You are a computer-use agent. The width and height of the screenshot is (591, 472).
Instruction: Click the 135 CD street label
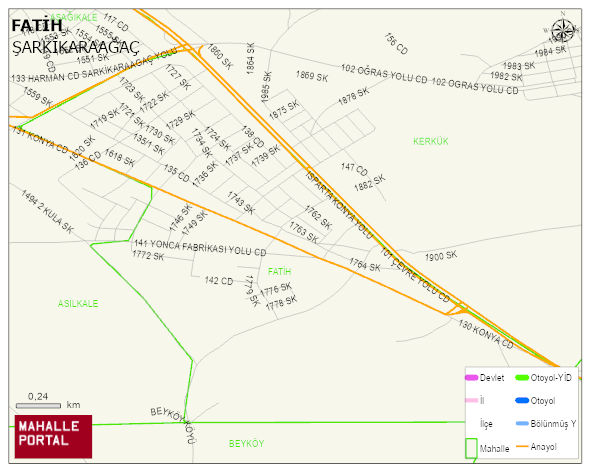click(x=176, y=173)
